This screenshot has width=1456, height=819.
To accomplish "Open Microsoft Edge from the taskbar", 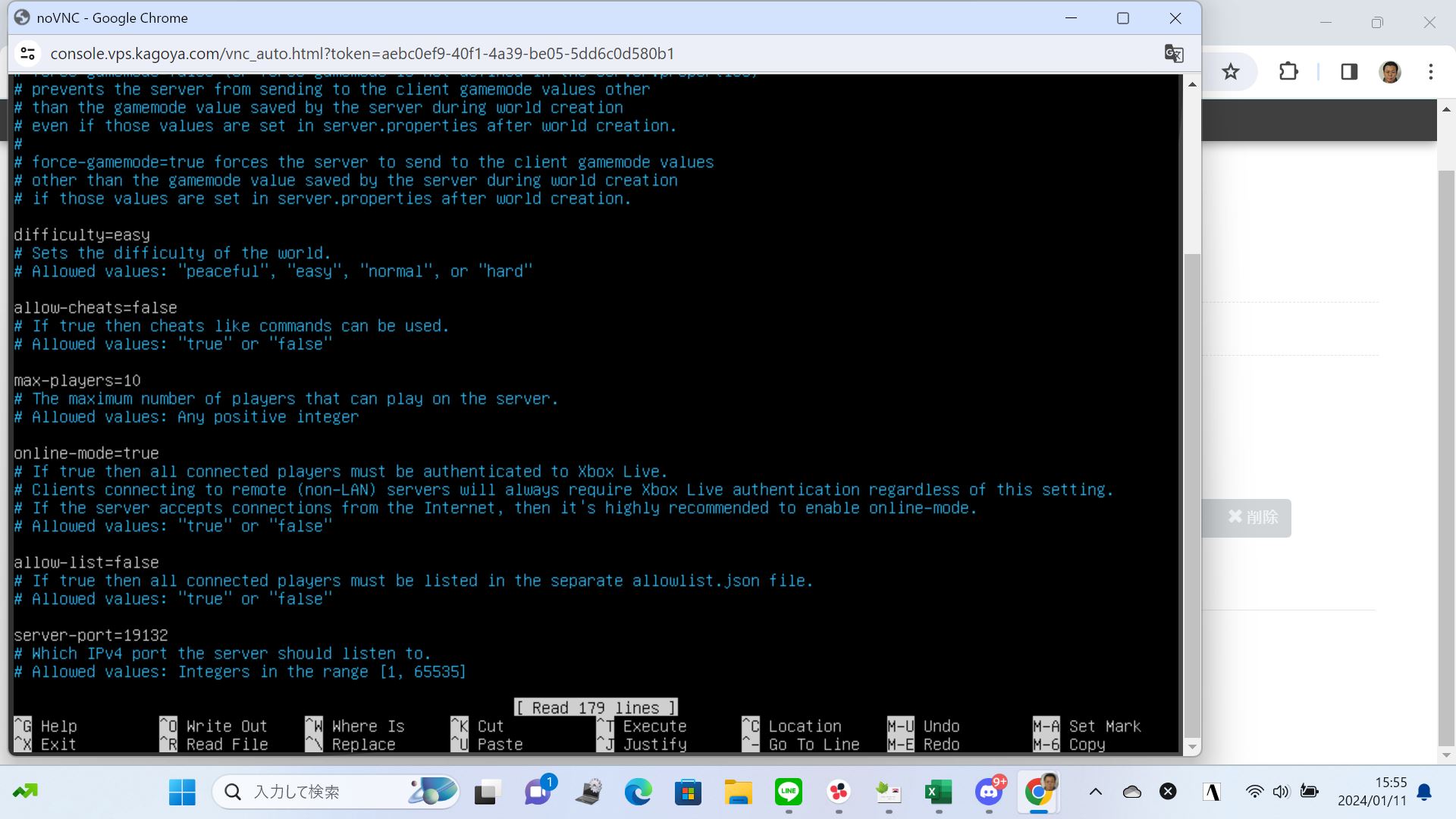I will coord(638,792).
